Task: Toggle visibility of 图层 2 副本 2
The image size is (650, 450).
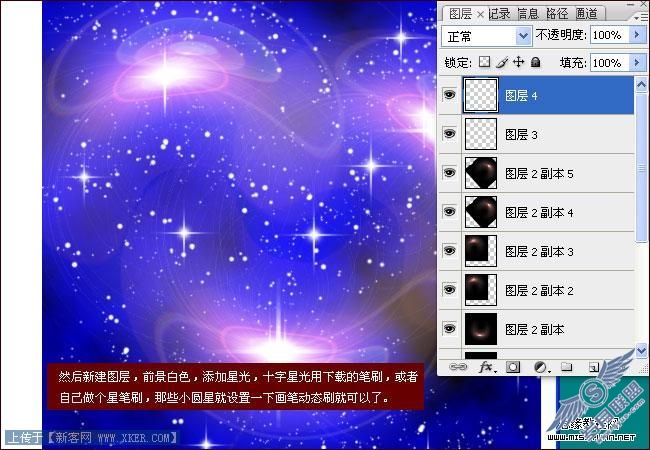Action: (449, 289)
